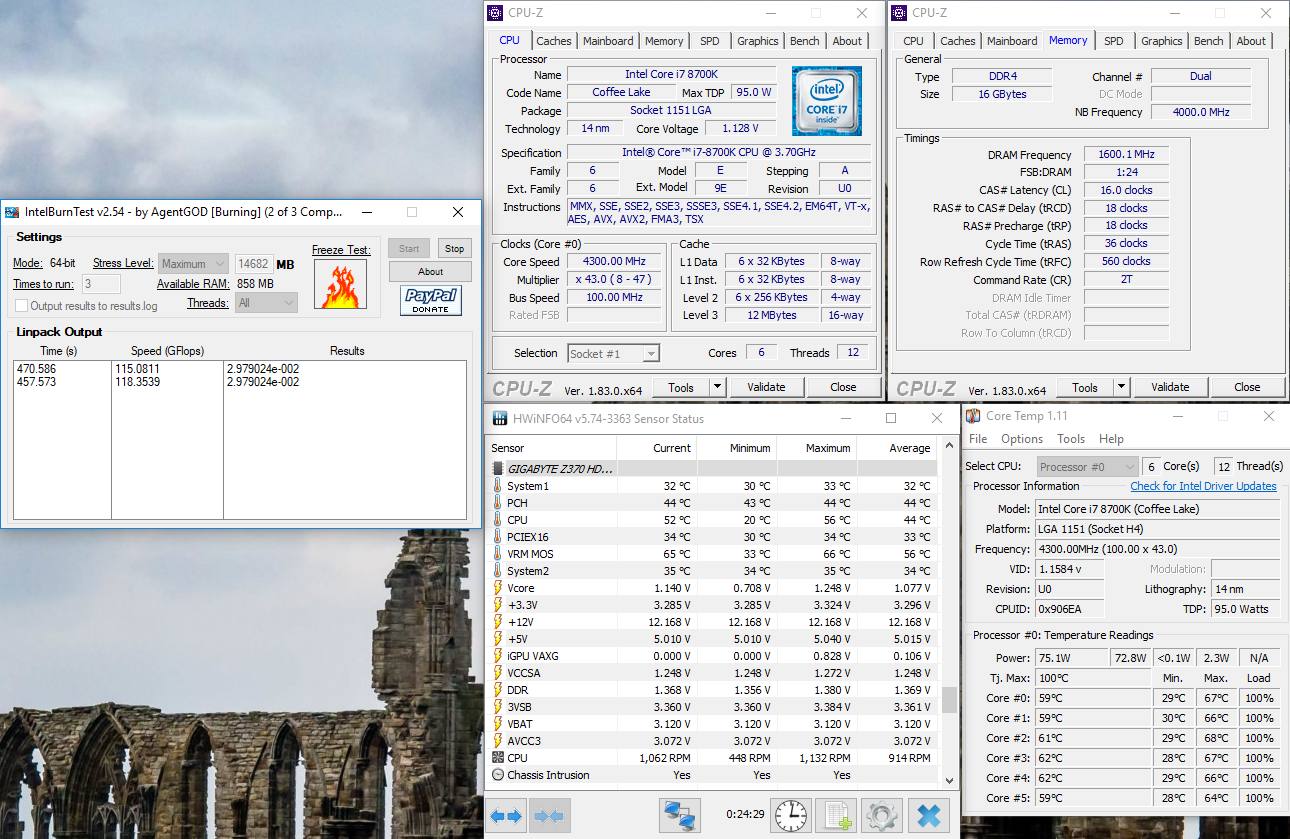This screenshot has width=1290, height=839.
Task: Switch to Caches tab in left CPU-Z window
Action: click(x=553, y=41)
